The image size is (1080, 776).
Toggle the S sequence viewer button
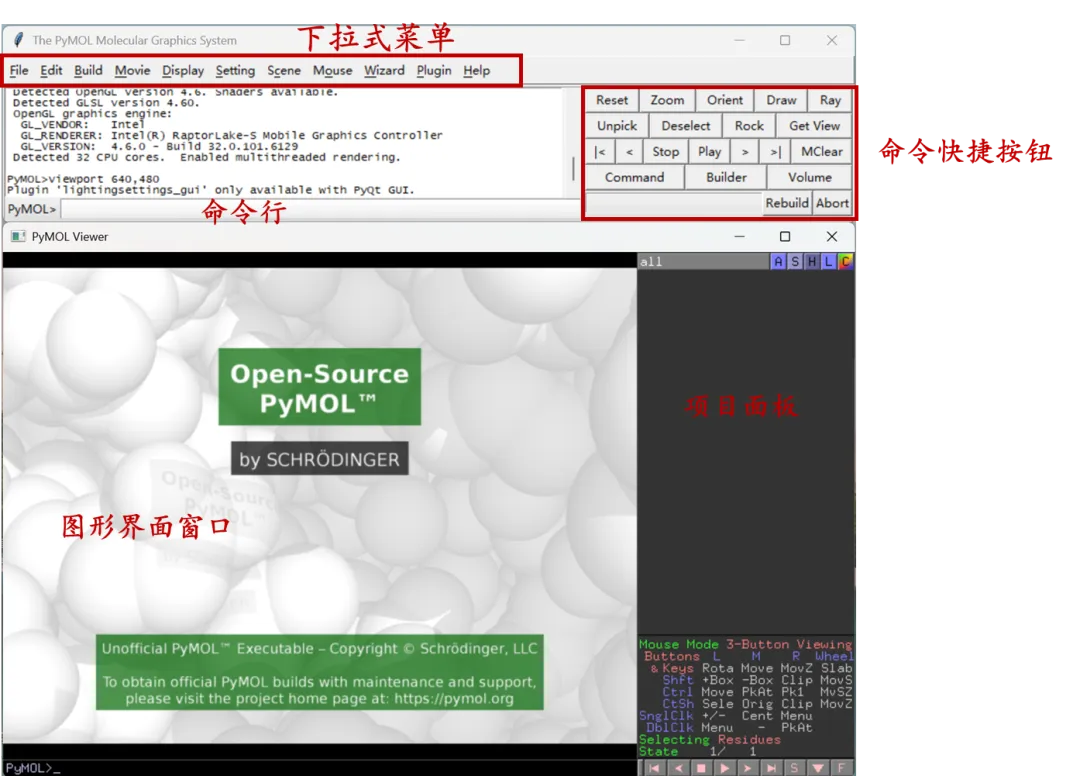794,768
